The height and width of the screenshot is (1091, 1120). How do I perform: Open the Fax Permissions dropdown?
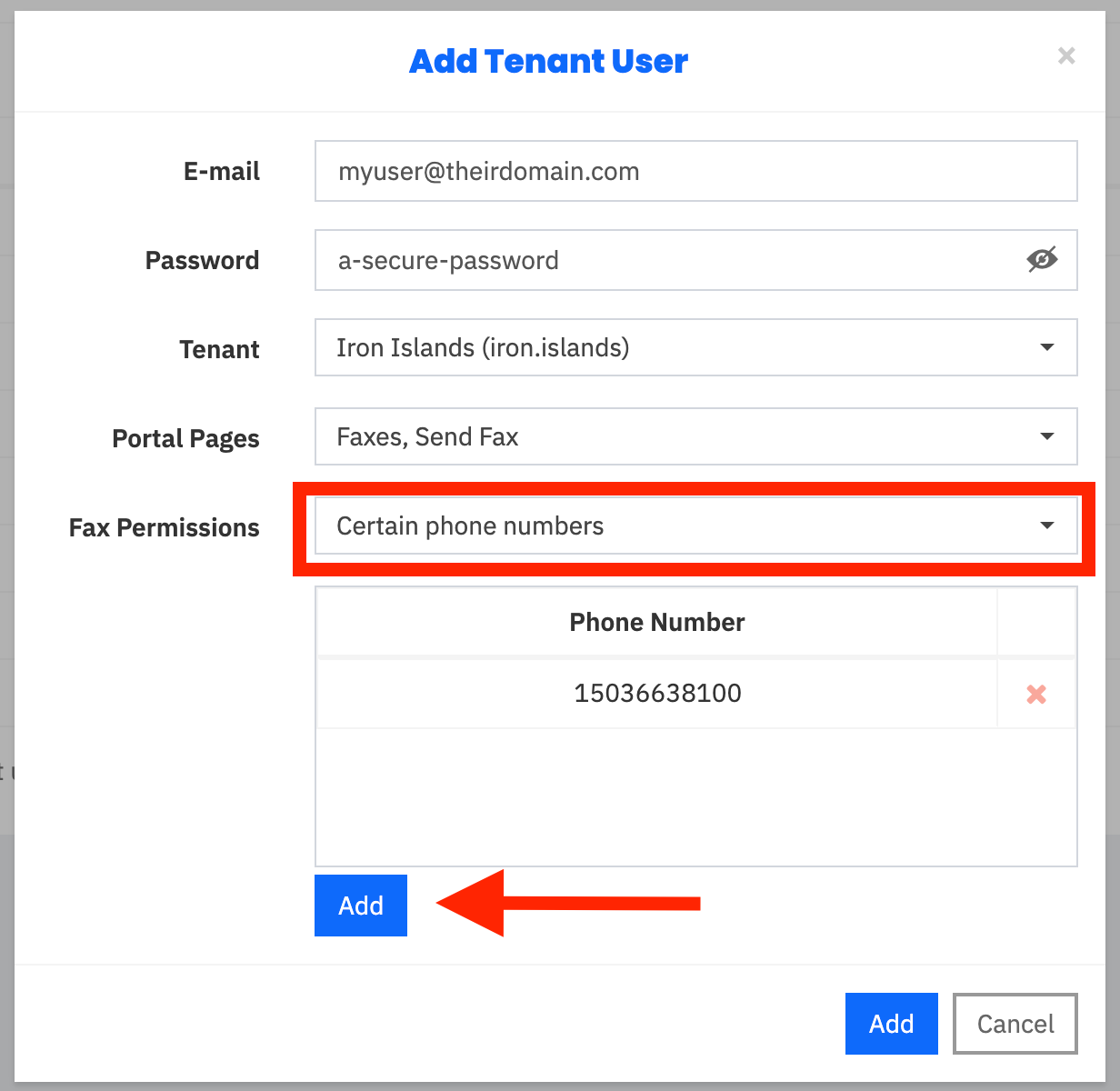[695, 525]
